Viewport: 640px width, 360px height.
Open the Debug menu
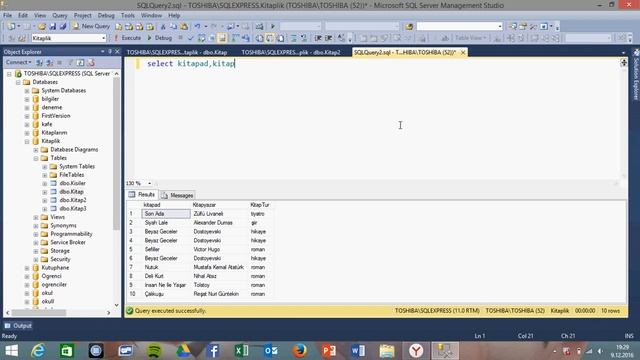point(106,16)
